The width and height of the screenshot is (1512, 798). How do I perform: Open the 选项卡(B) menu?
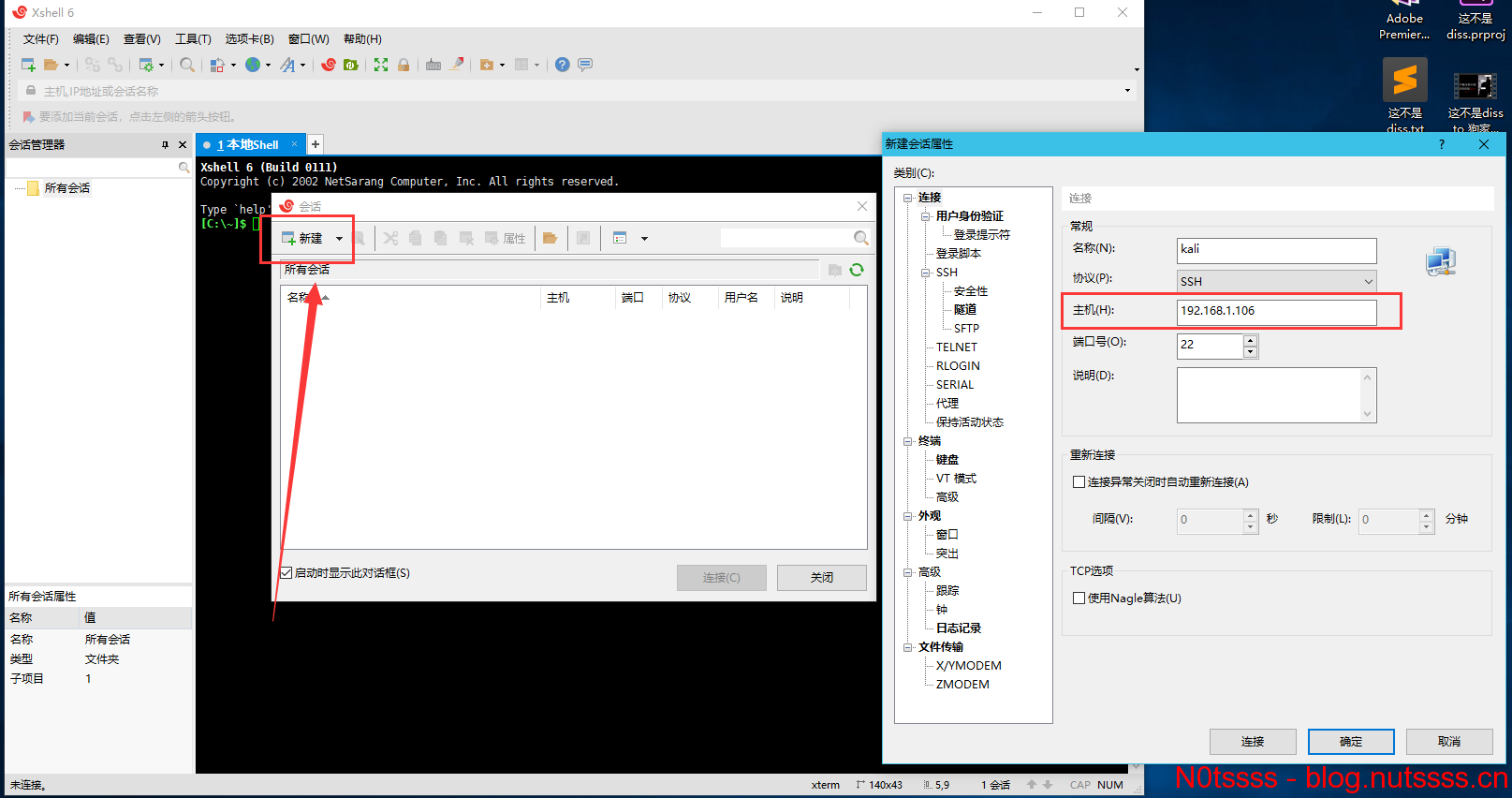[250, 39]
